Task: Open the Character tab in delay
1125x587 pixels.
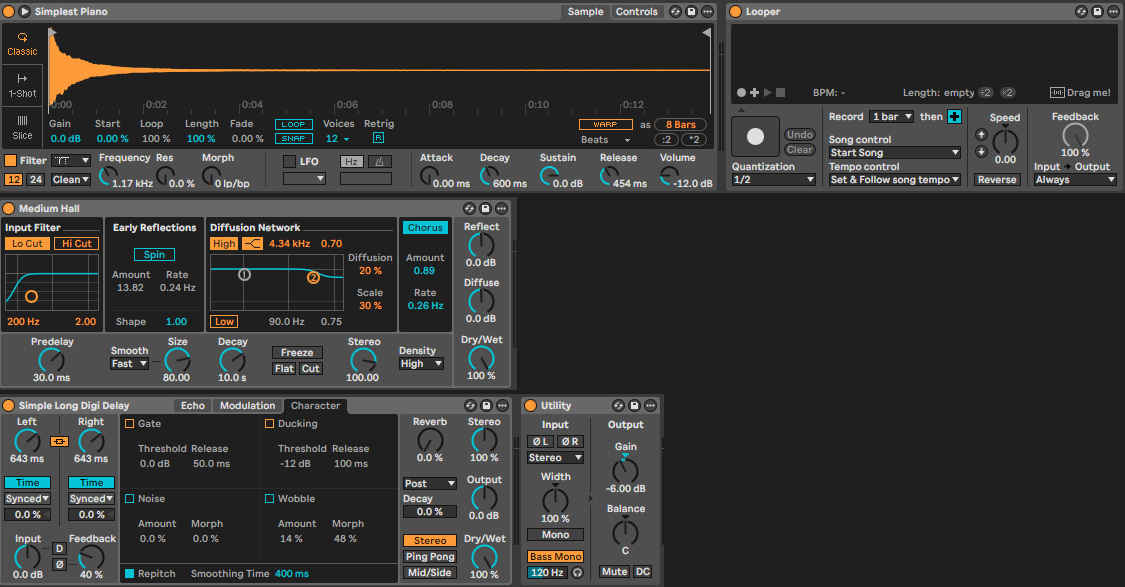Action: (x=316, y=405)
